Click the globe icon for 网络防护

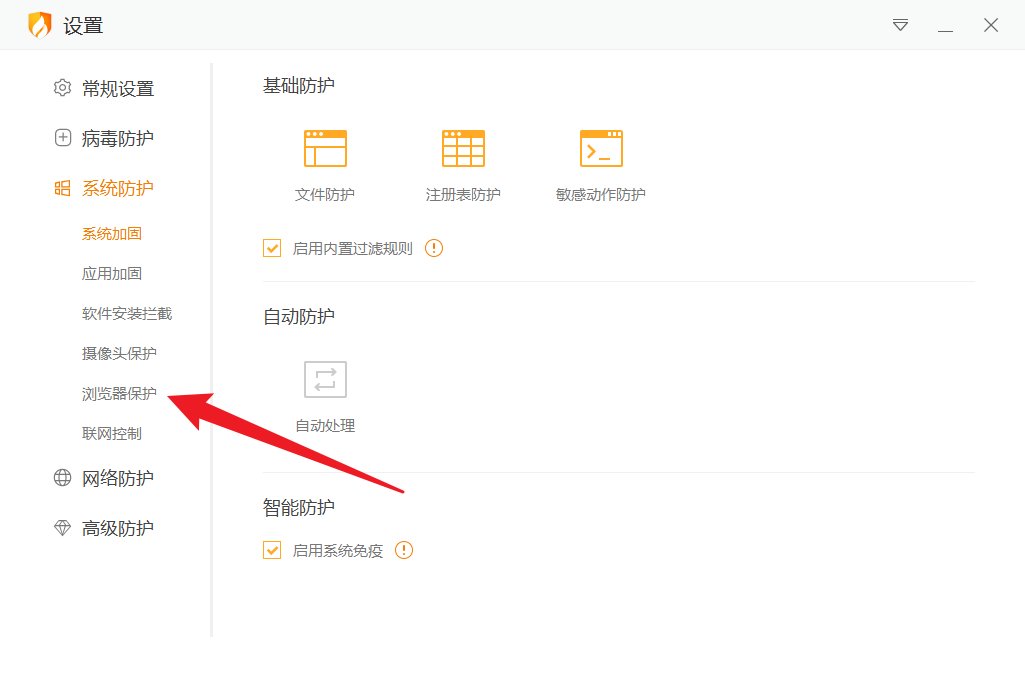tap(62, 478)
